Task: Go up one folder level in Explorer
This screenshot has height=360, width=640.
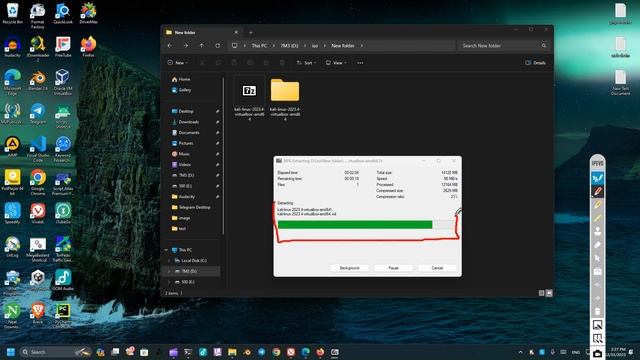Action: [x=202, y=46]
